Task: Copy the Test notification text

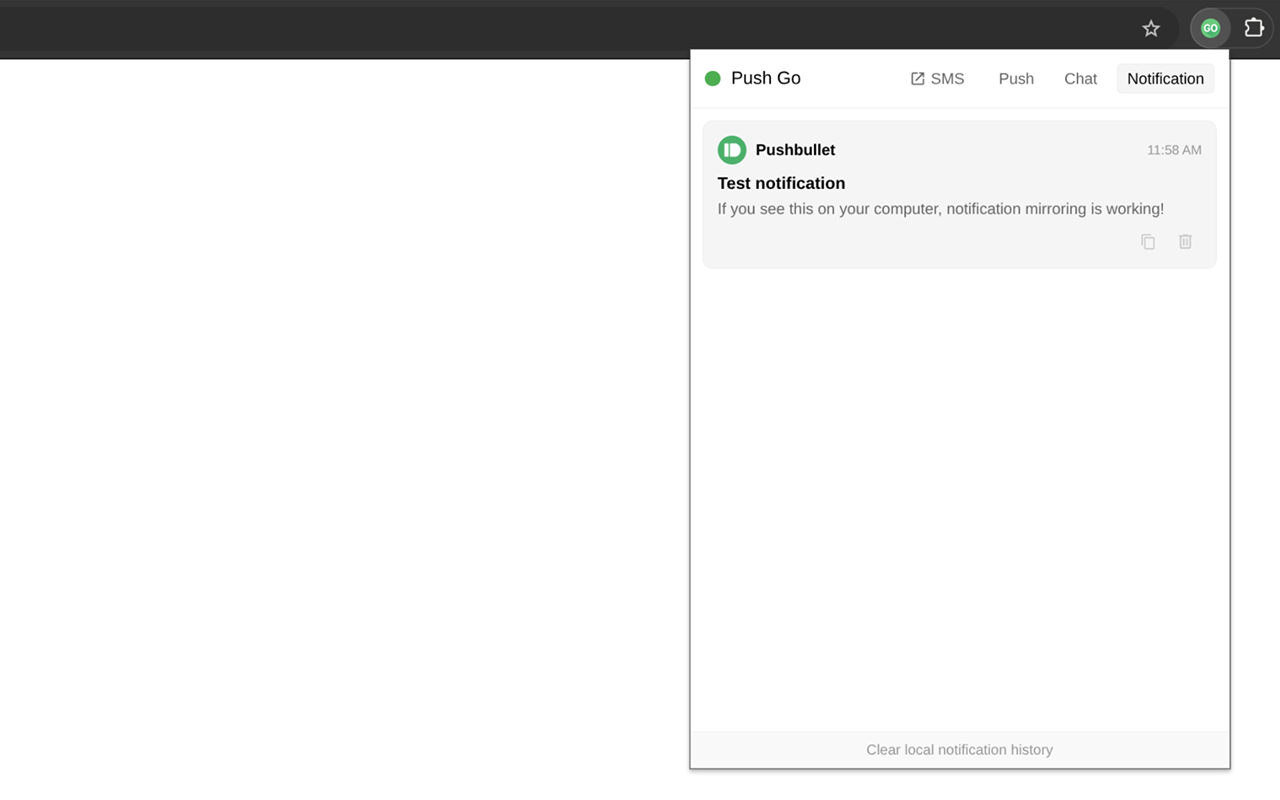Action: pyautogui.click(x=1148, y=242)
